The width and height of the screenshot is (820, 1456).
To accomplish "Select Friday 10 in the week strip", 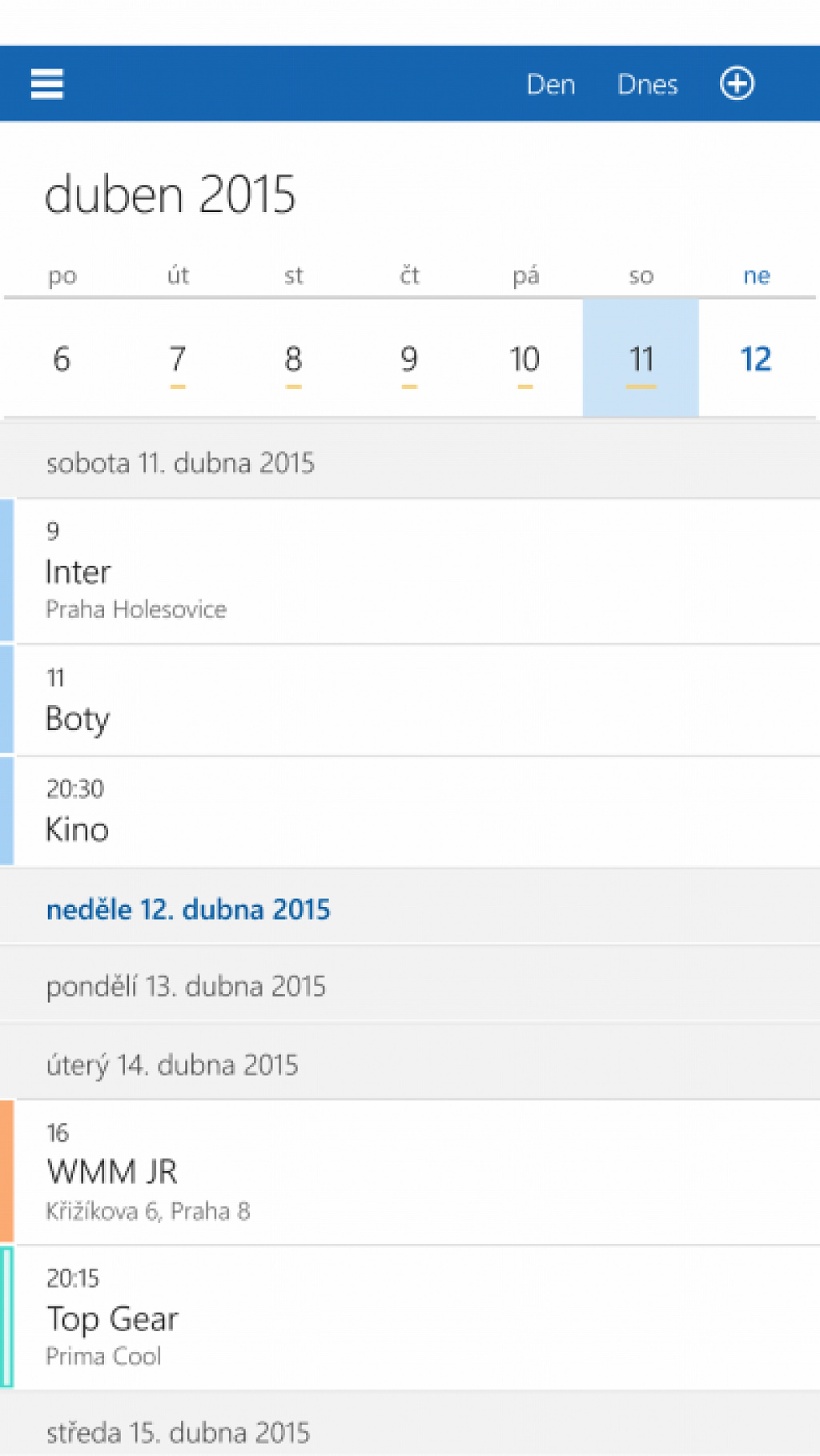I will pyautogui.click(x=525, y=359).
